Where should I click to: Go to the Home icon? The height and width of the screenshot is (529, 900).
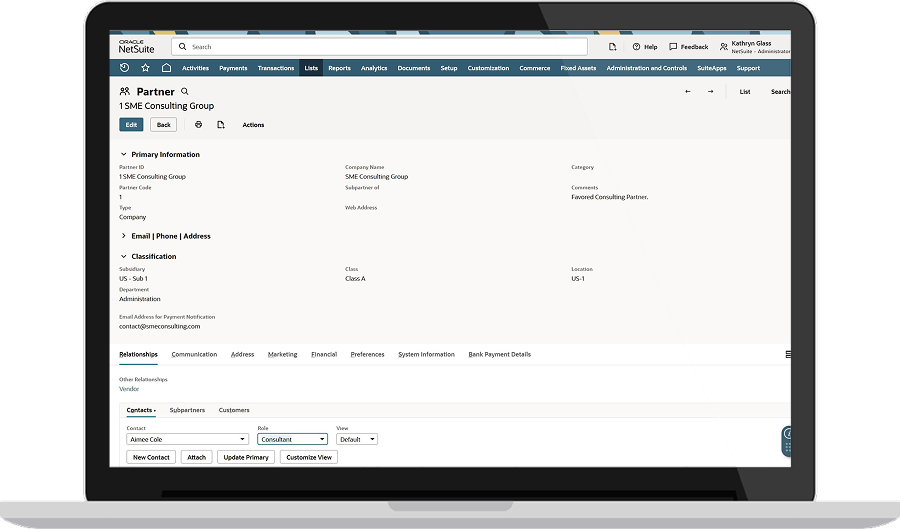tap(166, 68)
